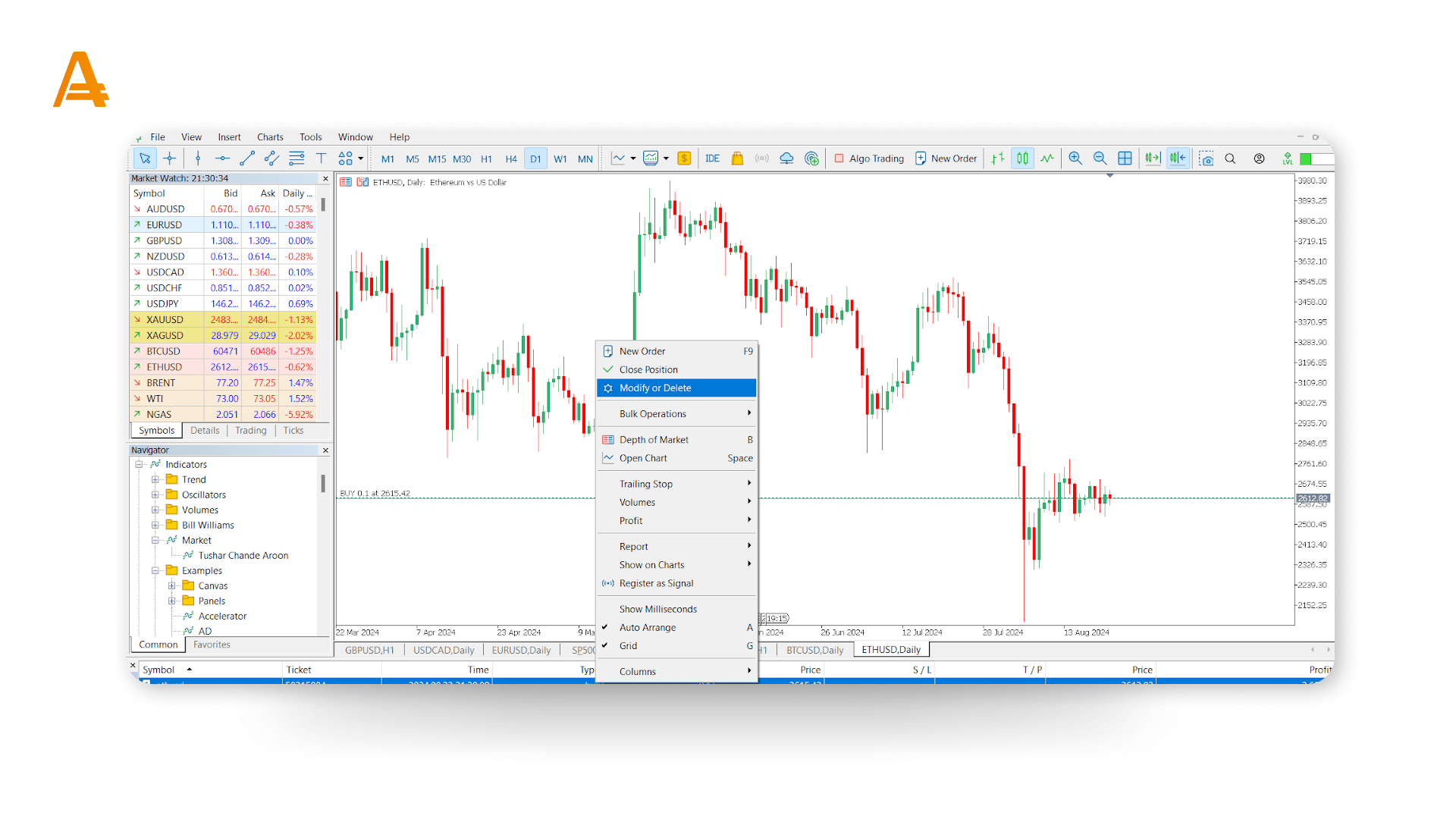The width and height of the screenshot is (1456, 819).
Task: Take a chart screenshot with camera icon
Action: coord(1206,158)
